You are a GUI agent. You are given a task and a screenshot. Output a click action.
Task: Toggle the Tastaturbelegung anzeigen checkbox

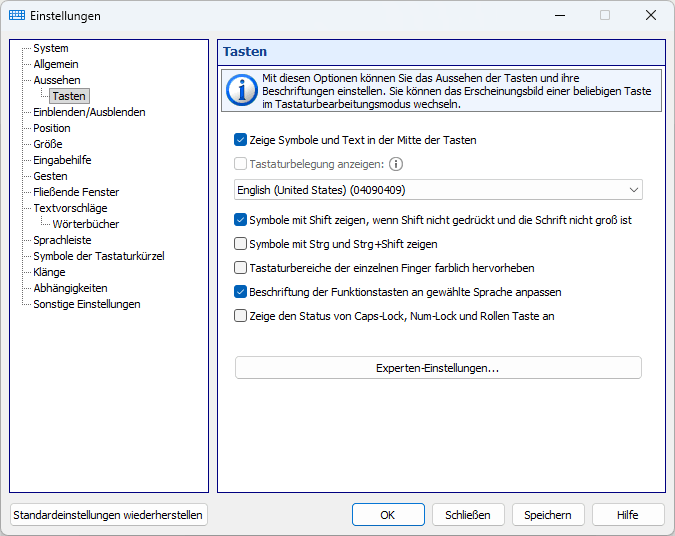[240, 164]
